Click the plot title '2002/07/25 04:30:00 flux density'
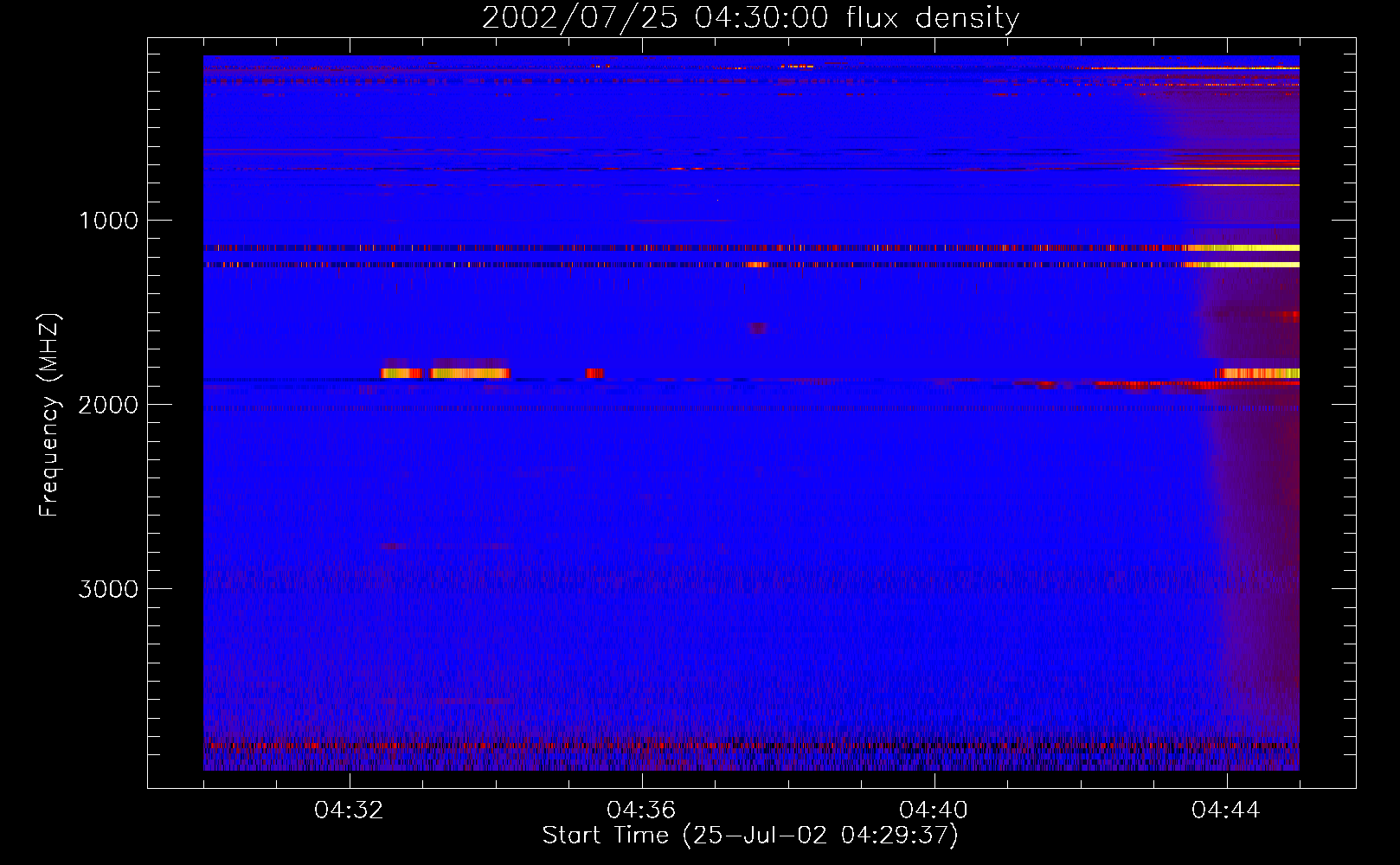1400x865 pixels. (750, 18)
